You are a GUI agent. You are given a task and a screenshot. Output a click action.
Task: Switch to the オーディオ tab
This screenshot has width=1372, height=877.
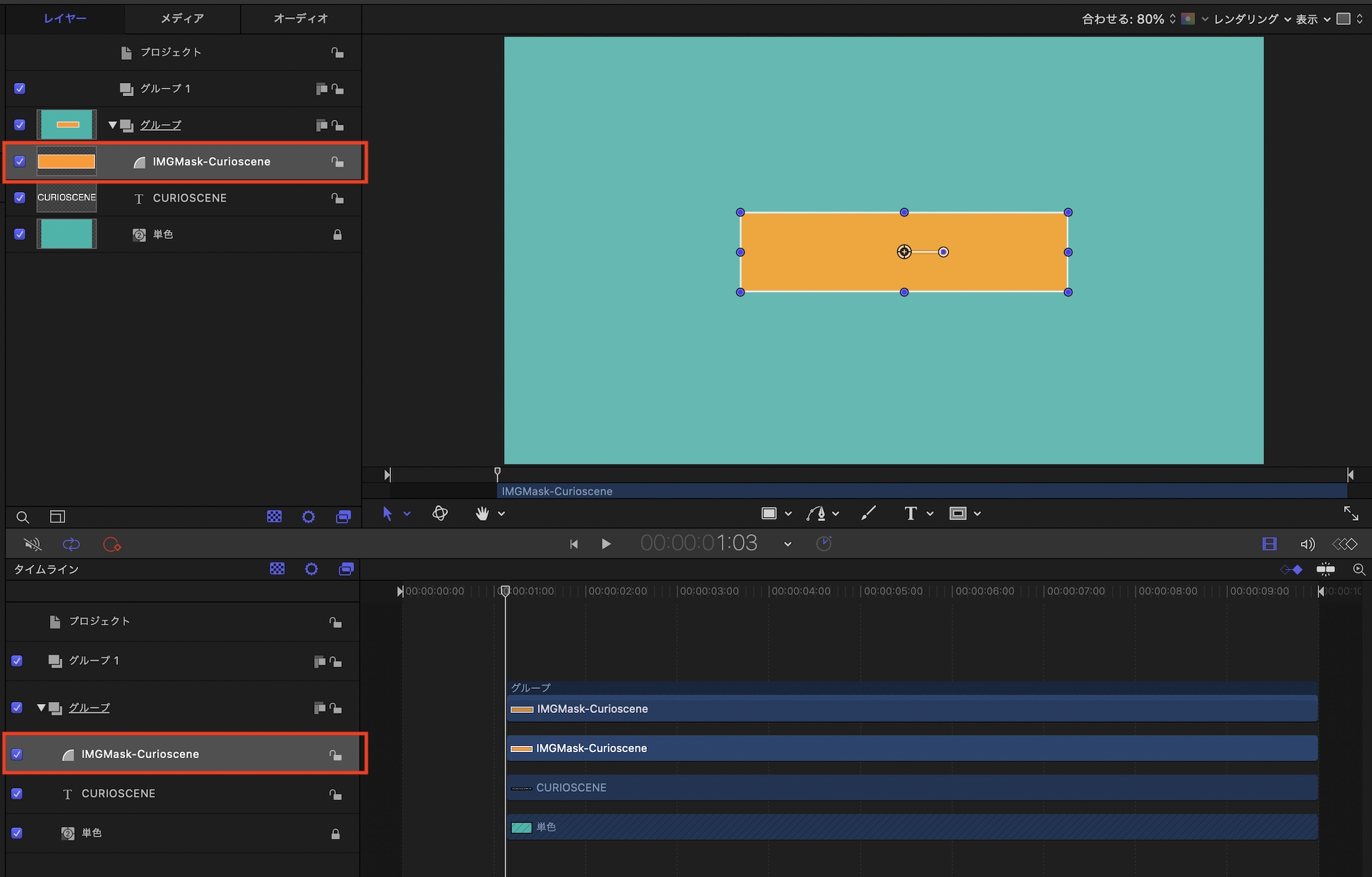pos(300,19)
